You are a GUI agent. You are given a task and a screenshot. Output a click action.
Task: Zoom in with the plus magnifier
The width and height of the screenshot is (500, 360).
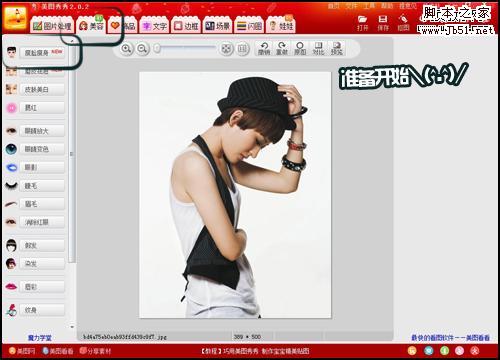click(x=126, y=49)
